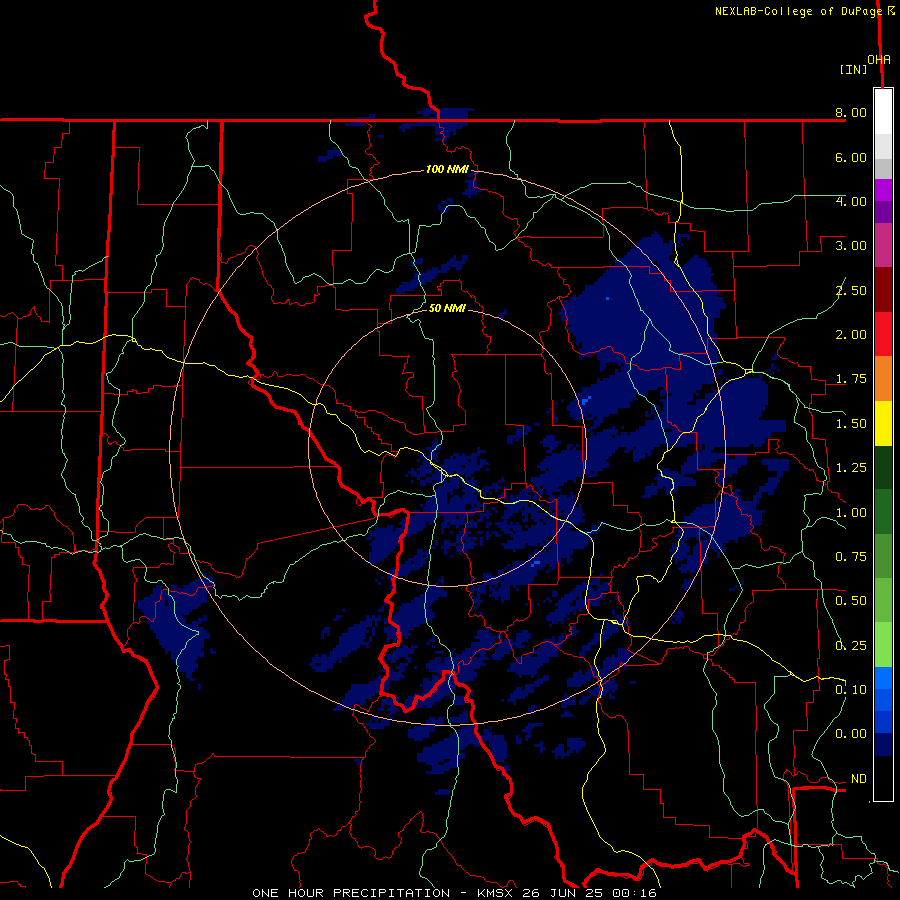The height and width of the screenshot is (900, 900).
Task: Click the 1.00 scale value
Action: point(851,513)
